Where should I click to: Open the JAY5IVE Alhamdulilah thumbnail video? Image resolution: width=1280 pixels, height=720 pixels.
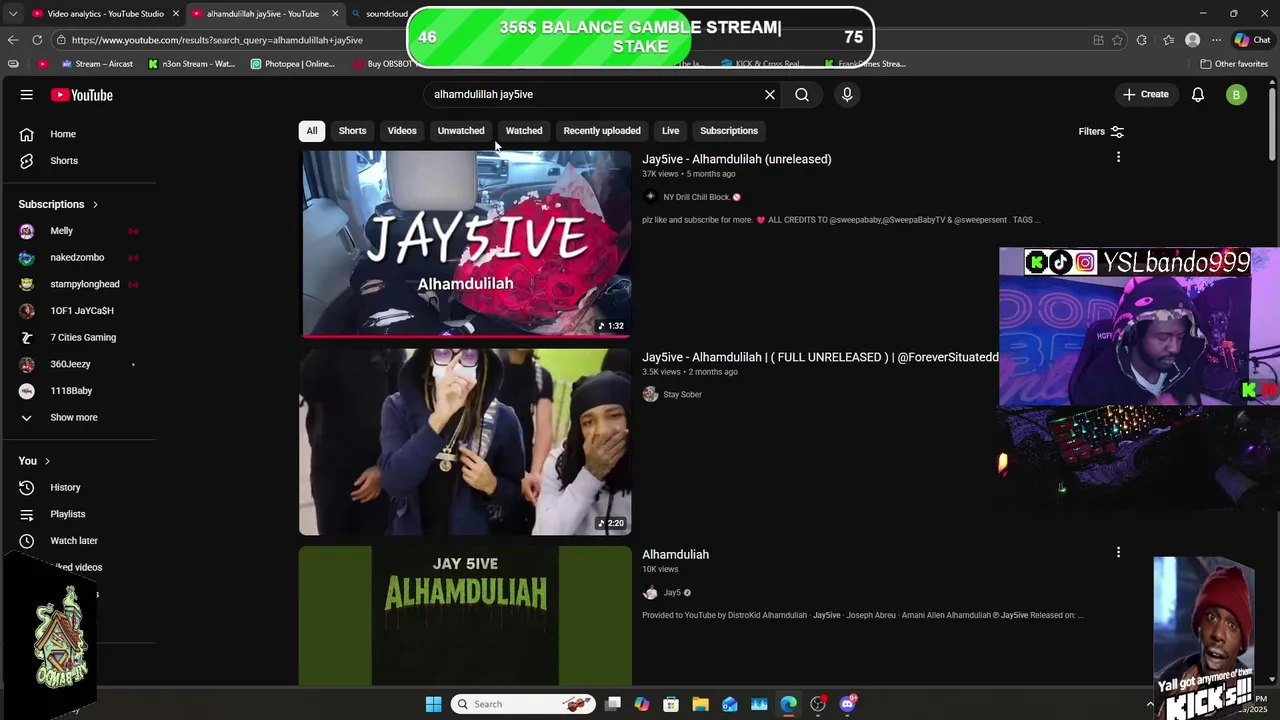point(466,244)
